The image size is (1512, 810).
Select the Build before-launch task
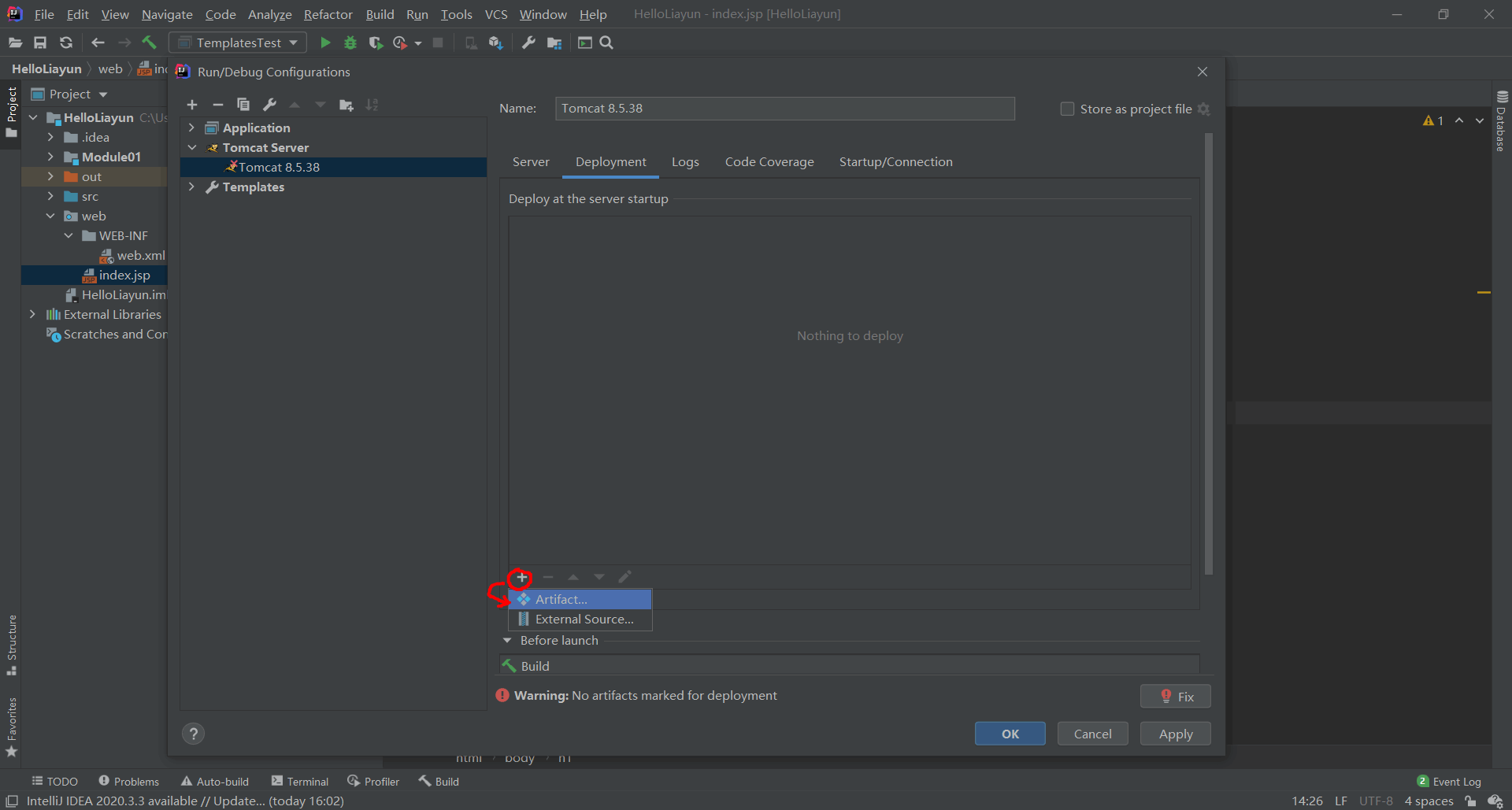849,666
